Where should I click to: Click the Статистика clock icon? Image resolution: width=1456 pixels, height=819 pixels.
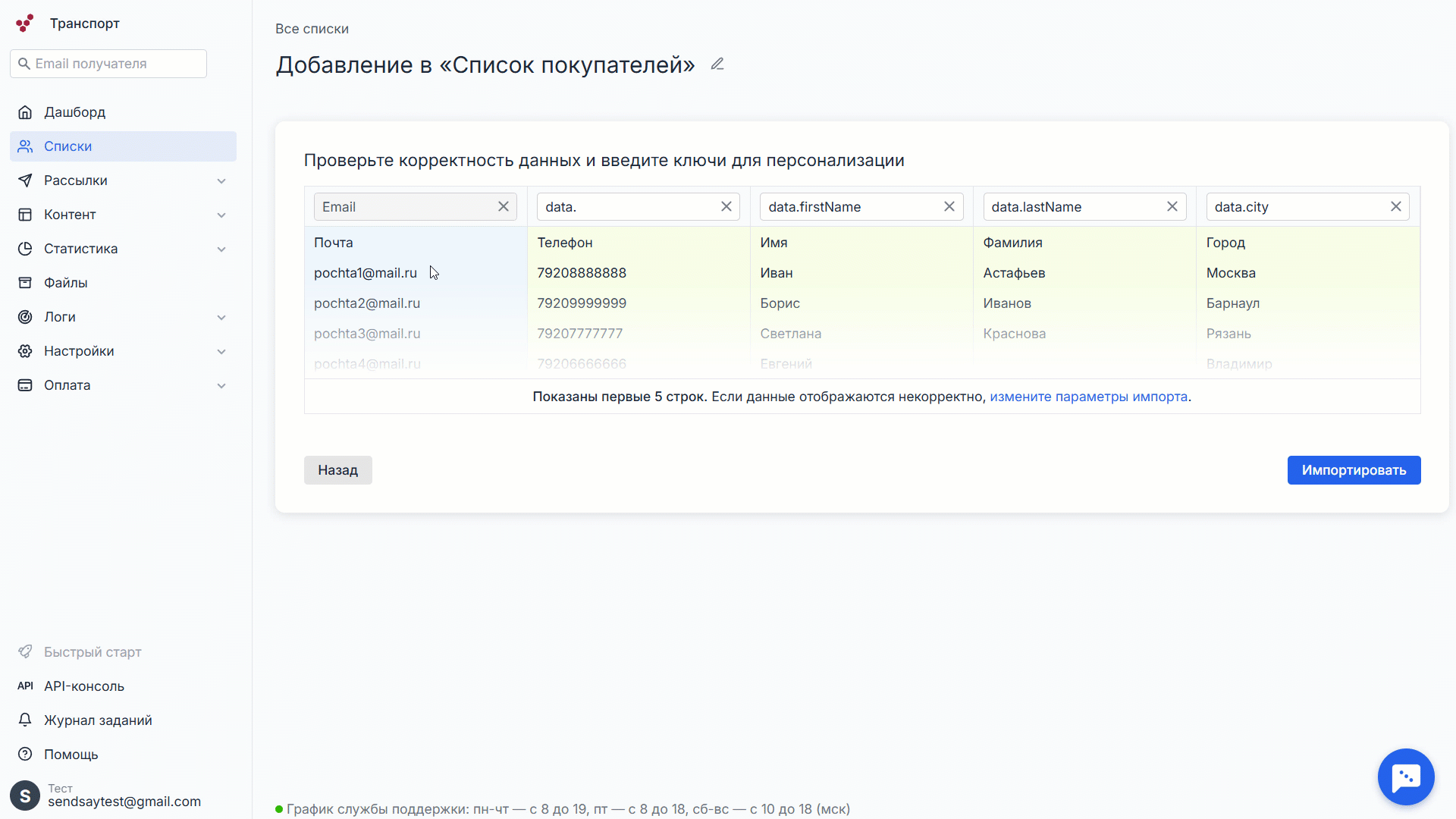click(x=25, y=249)
